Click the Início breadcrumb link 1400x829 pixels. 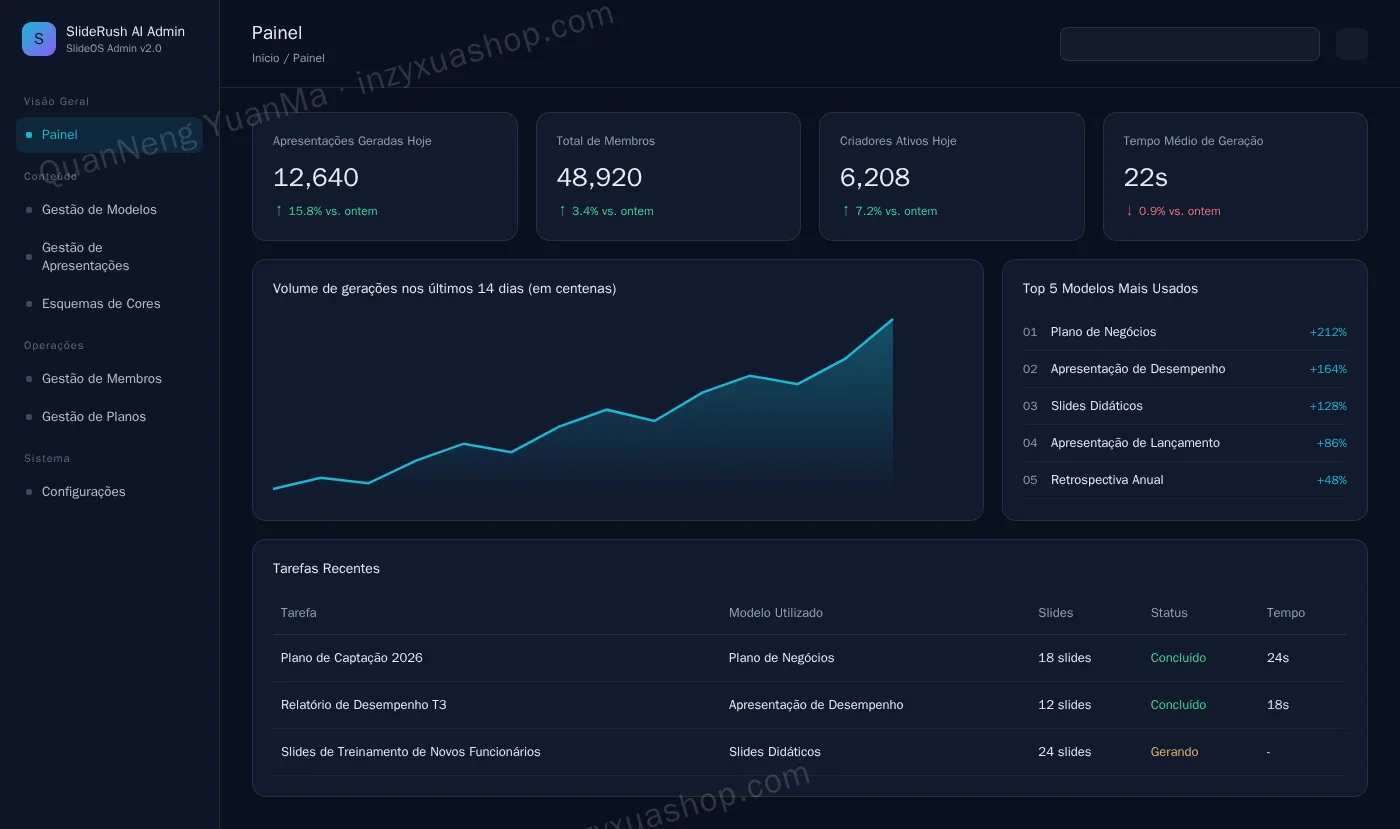pos(266,58)
